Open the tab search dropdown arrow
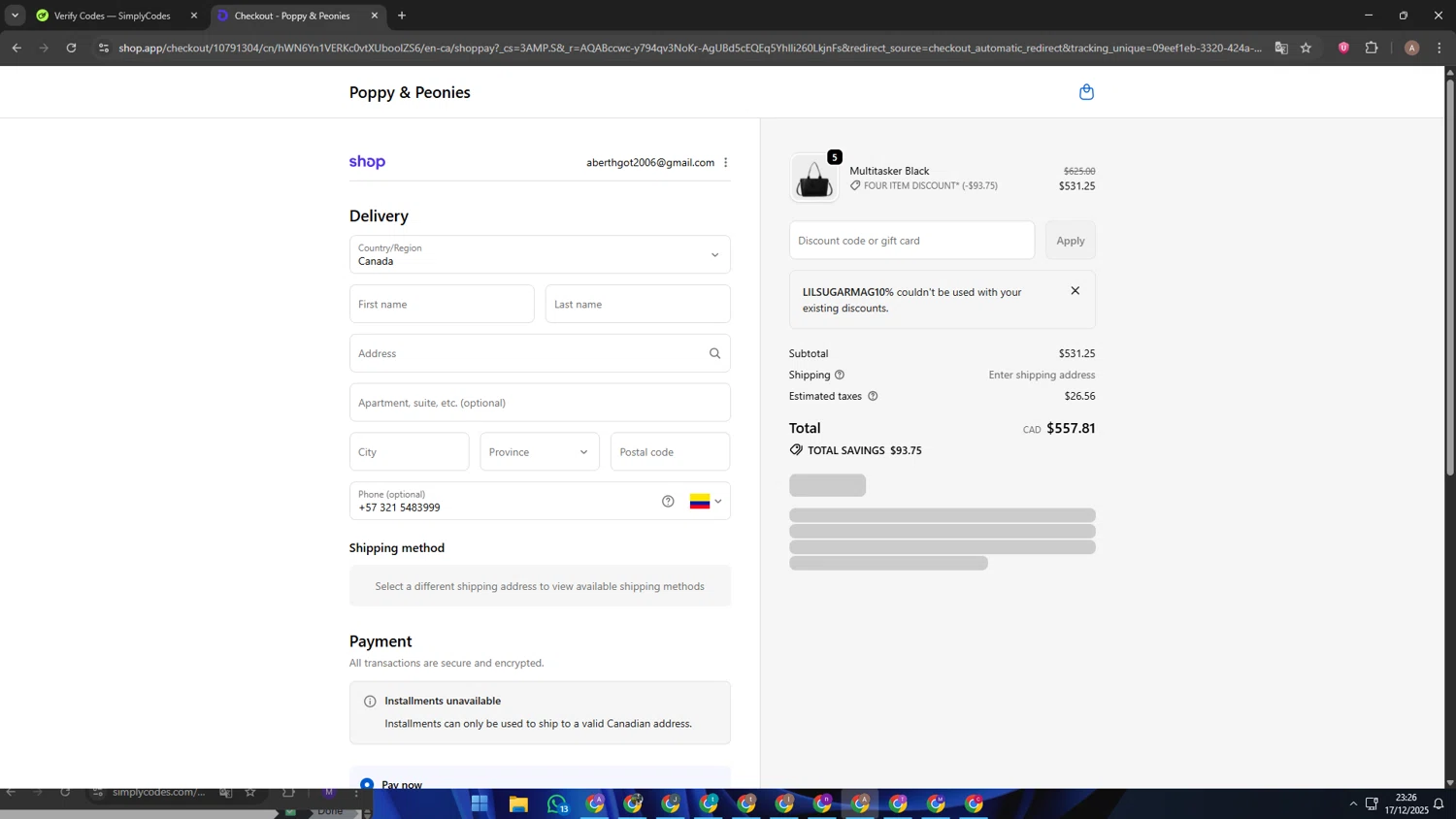This screenshot has height=819, width=1456. tap(15, 16)
